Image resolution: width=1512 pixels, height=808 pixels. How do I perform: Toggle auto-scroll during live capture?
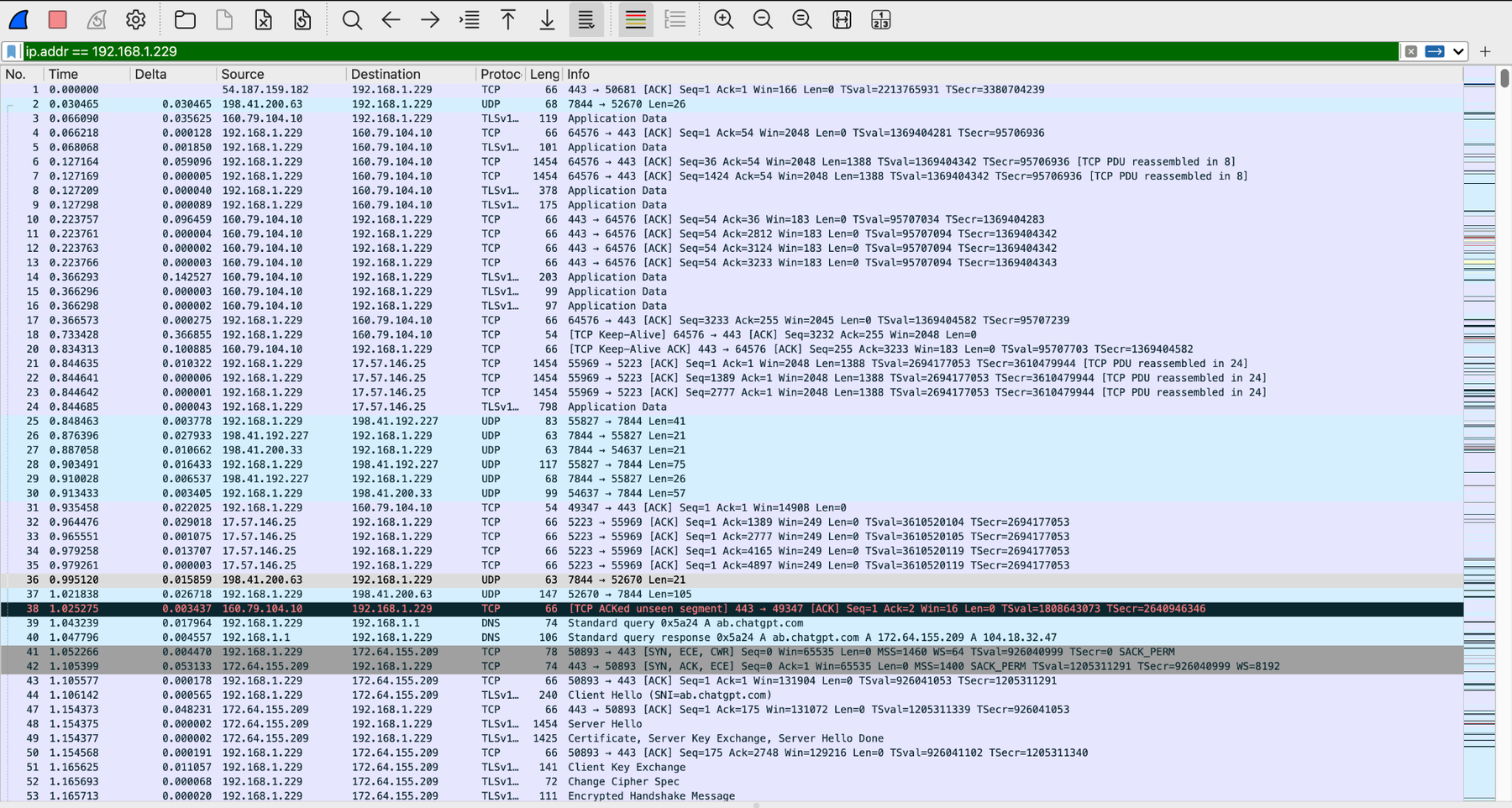(x=586, y=19)
